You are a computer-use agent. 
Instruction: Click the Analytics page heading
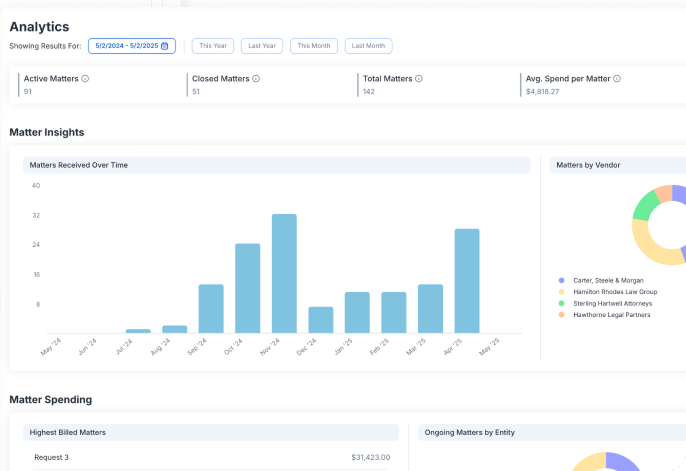[39, 27]
